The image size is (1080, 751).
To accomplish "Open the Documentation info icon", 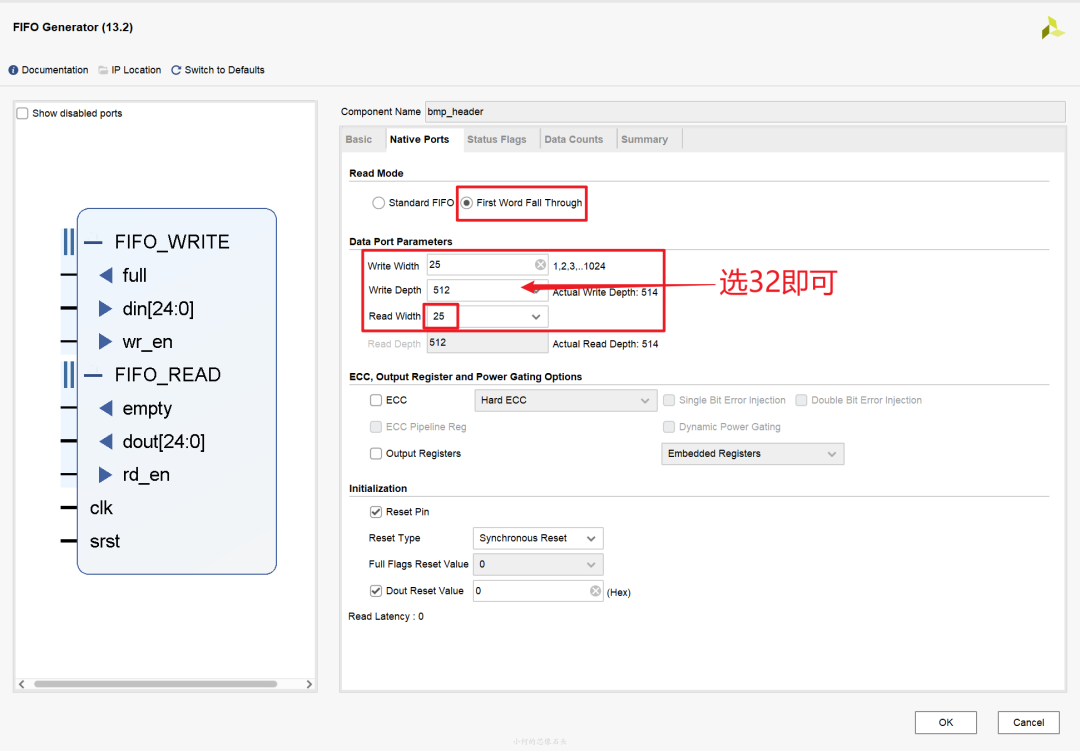I will [x=13, y=70].
